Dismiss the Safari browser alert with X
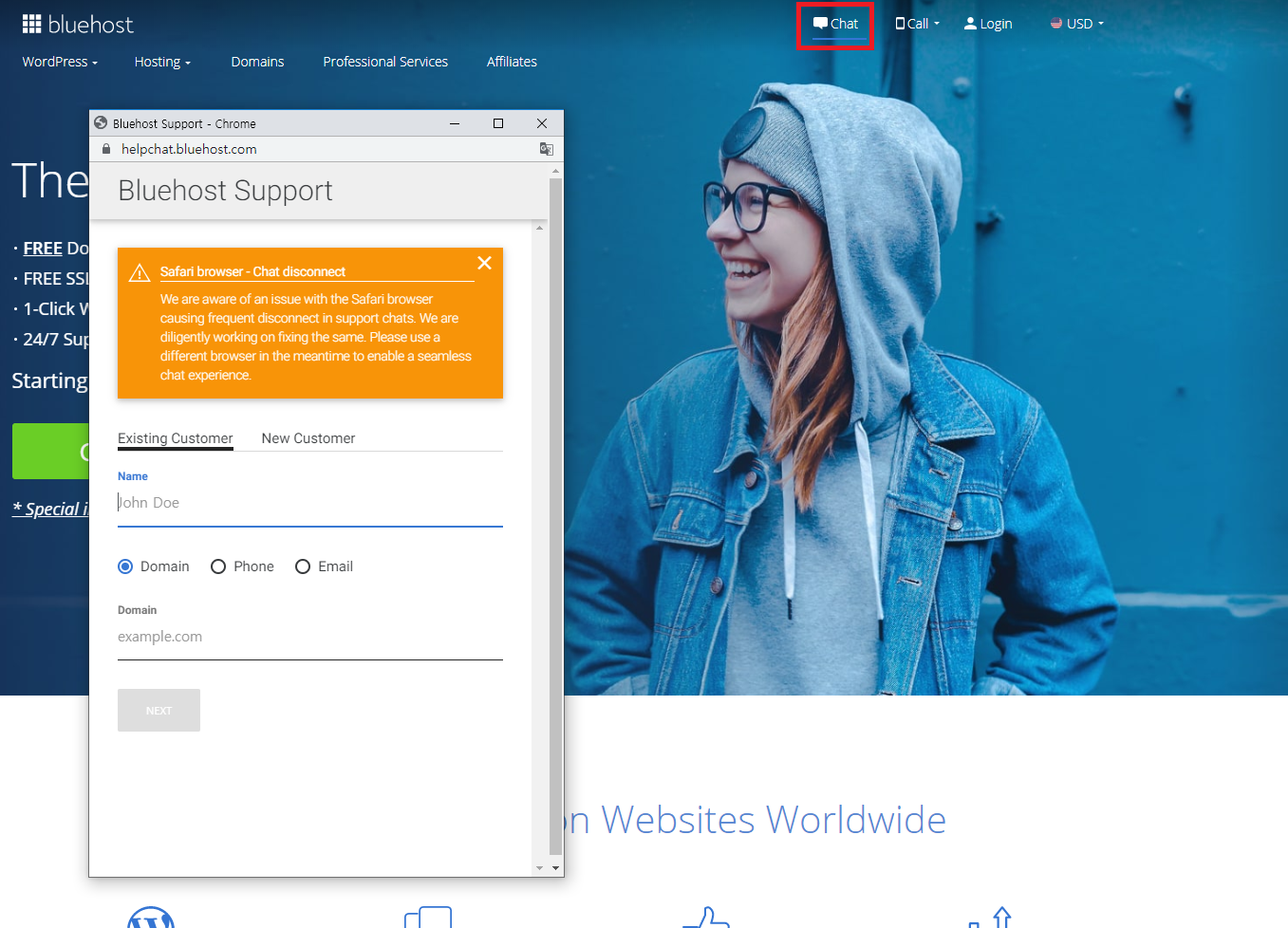The height and width of the screenshot is (928, 1288). [x=484, y=263]
